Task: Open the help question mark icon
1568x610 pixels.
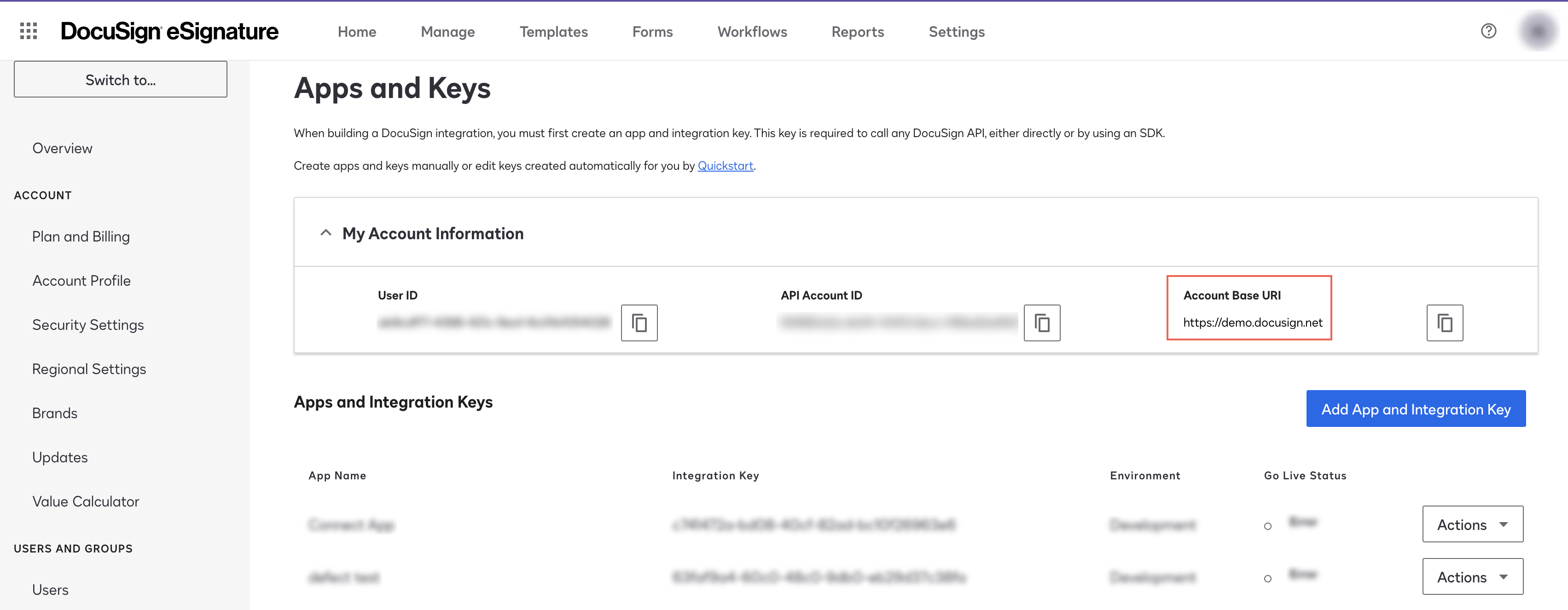Action: pos(1488,31)
